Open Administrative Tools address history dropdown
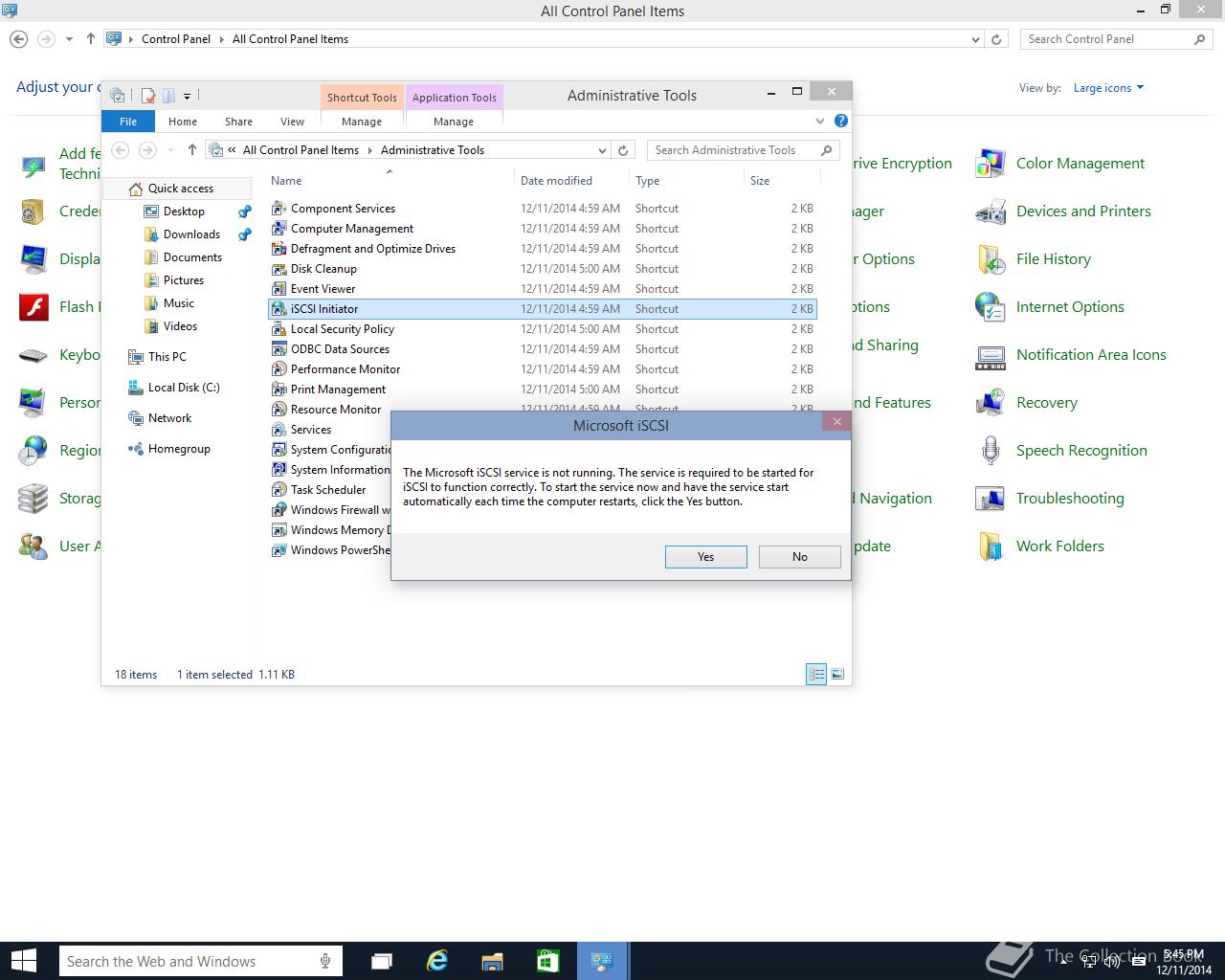The width and height of the screenshot is (1225, 980). 602,150
